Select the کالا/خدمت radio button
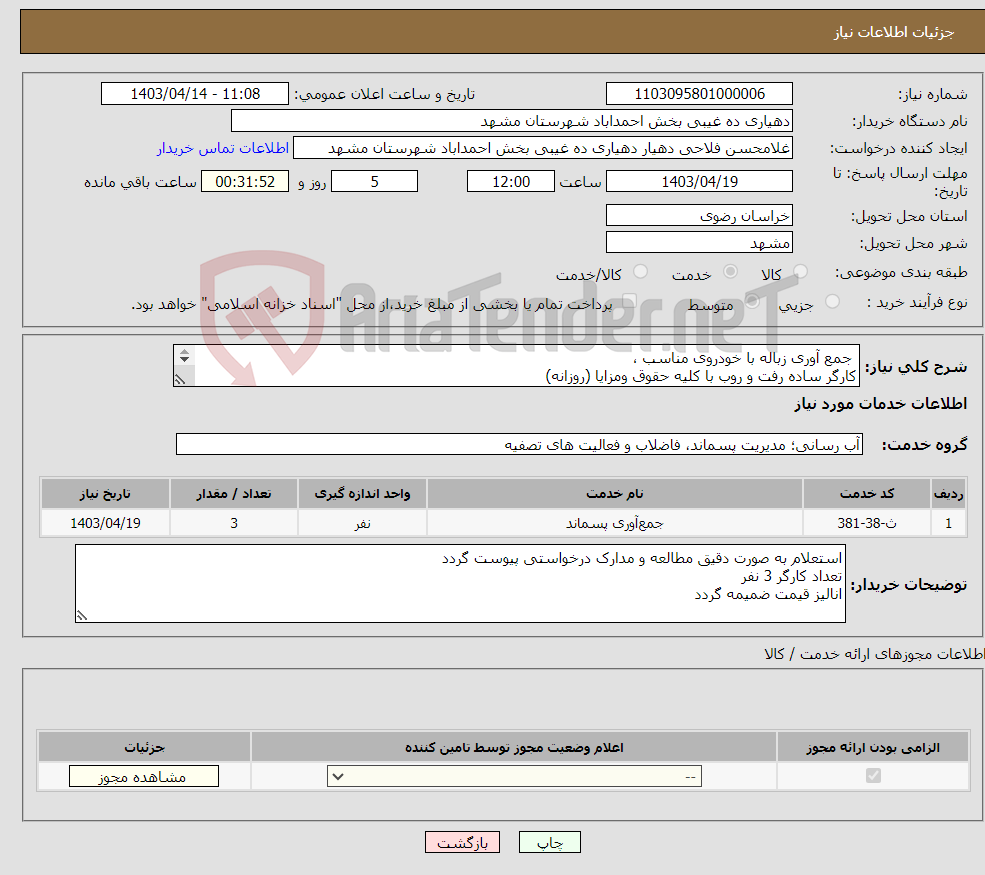Image resolution: width=985 pixels, height=875 pixels. point(640,272)
